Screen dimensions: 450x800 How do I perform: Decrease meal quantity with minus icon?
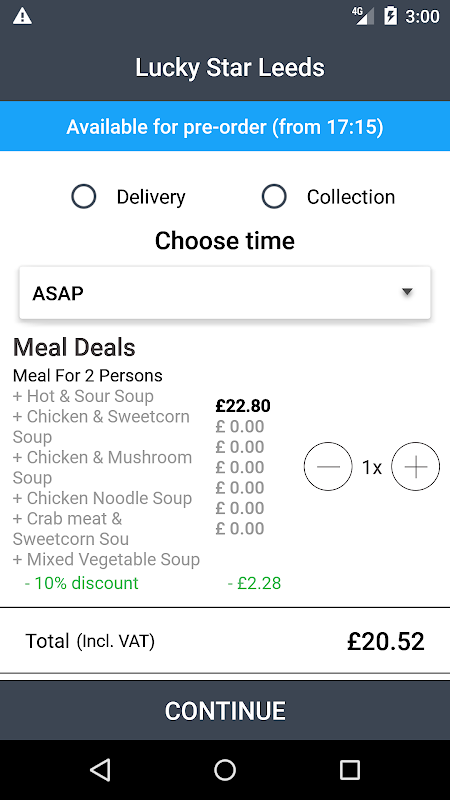coord(328,466)
